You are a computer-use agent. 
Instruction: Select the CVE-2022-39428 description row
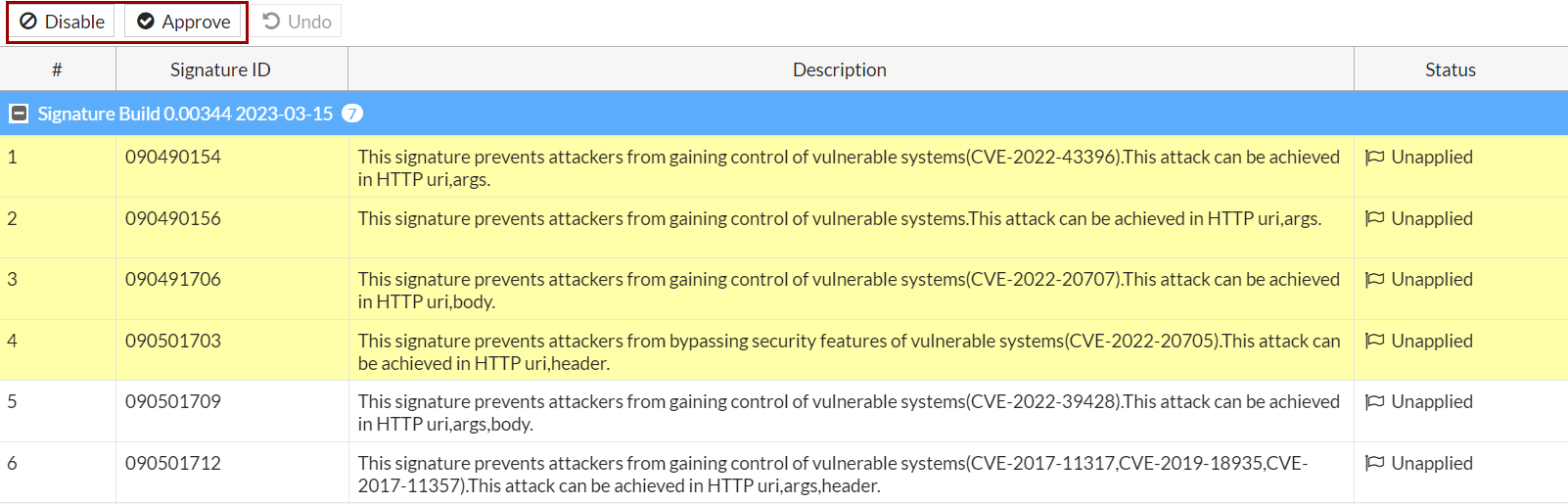pyautogui.click(x=848, y=412)
